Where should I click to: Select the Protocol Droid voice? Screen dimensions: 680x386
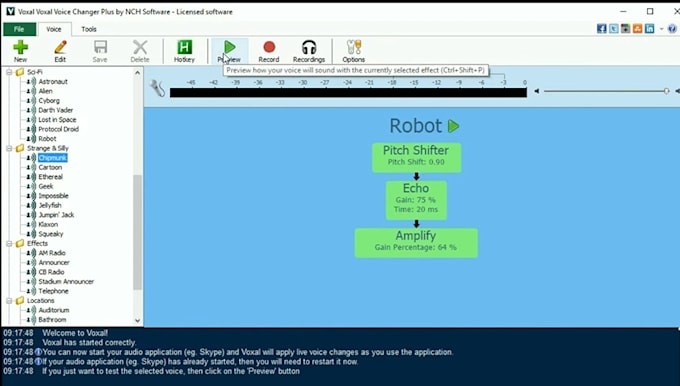59,129
